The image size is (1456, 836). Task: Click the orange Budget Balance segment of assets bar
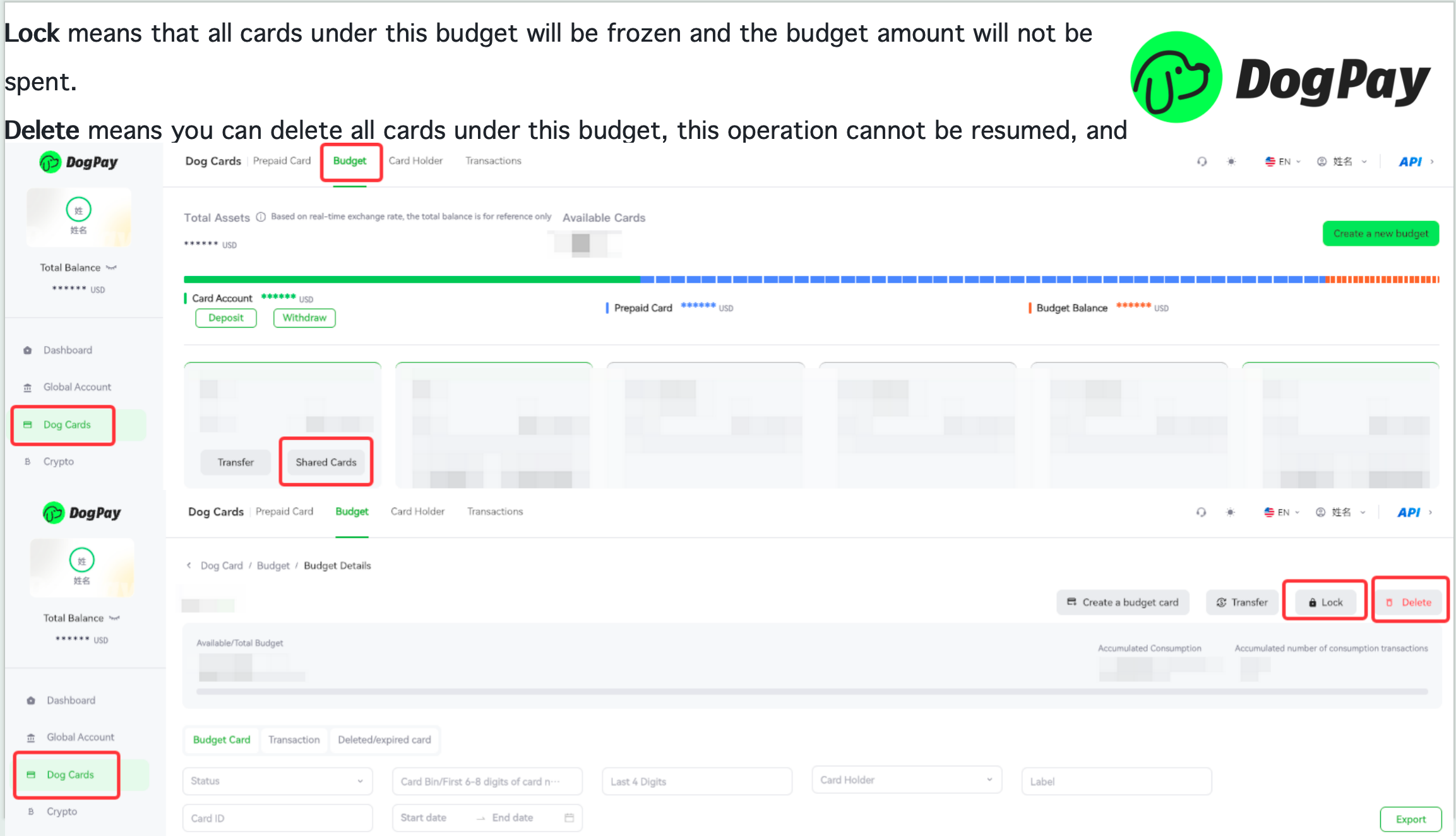[x=1382, y=279]
